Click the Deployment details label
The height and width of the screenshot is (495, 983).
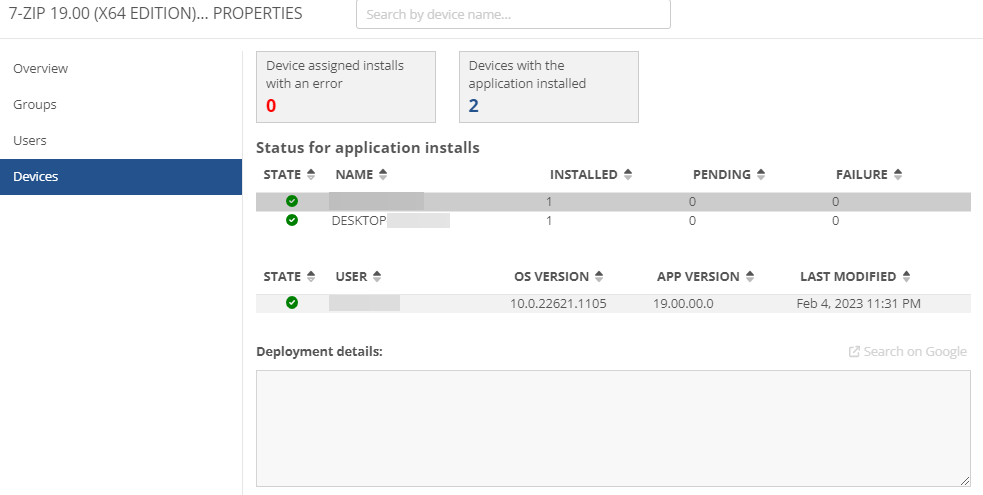tap(319, 352)
